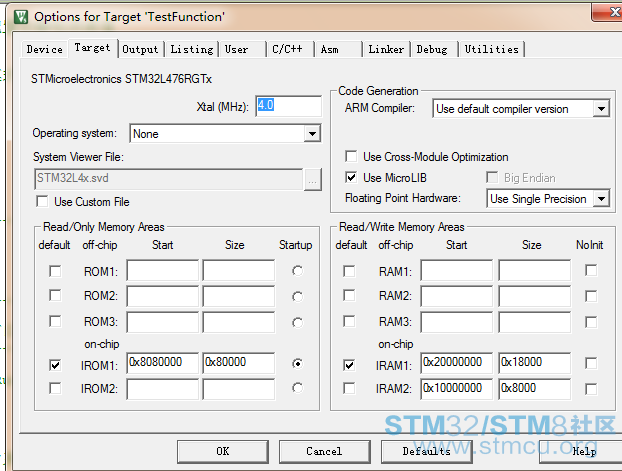Select the Target tab
The width and height of the screenshot is (622, 471).
[x=93, y=48]
